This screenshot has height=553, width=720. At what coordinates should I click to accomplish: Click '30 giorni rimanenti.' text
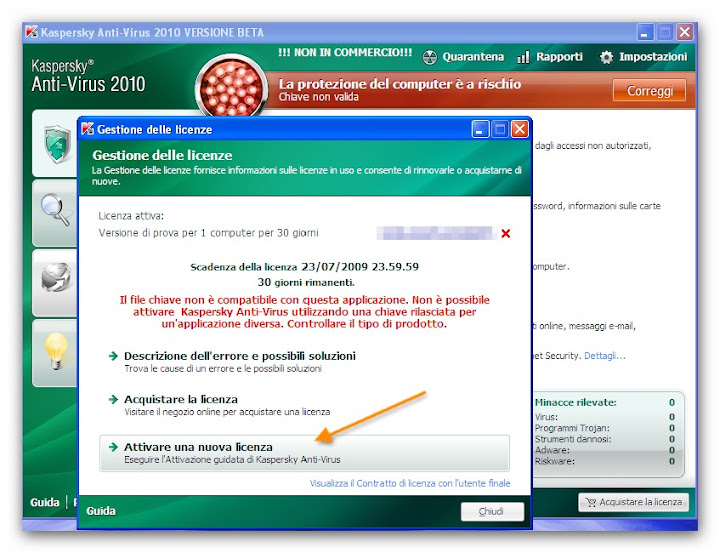point(306,282)
